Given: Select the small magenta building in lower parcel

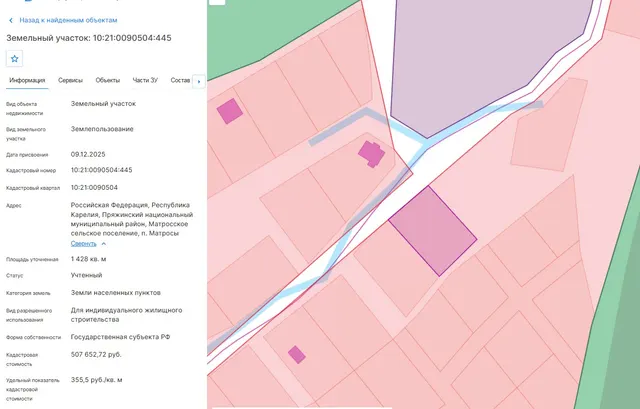Looking at the screenshot, I should coord(297,354).
